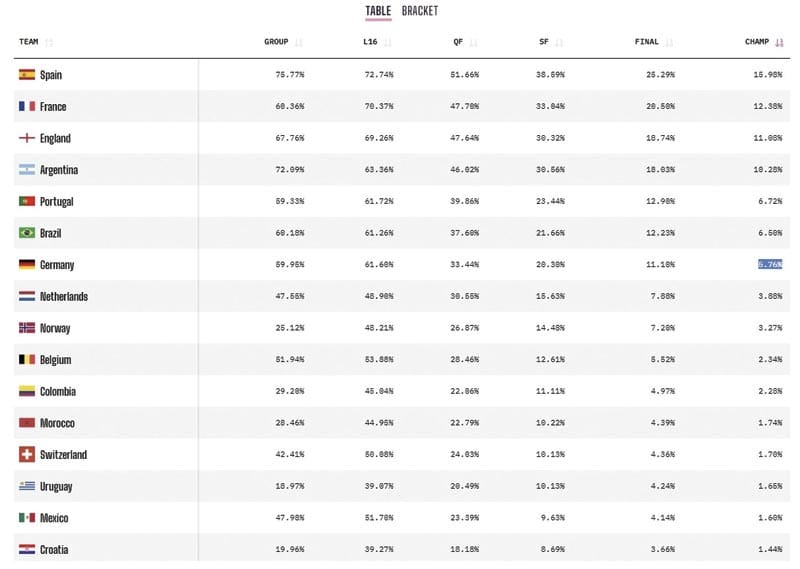800x569 pixels.
Task: Click Germany's highlighted CHAMP percentage
Action: pyautogui.click(x=769, y=265)
